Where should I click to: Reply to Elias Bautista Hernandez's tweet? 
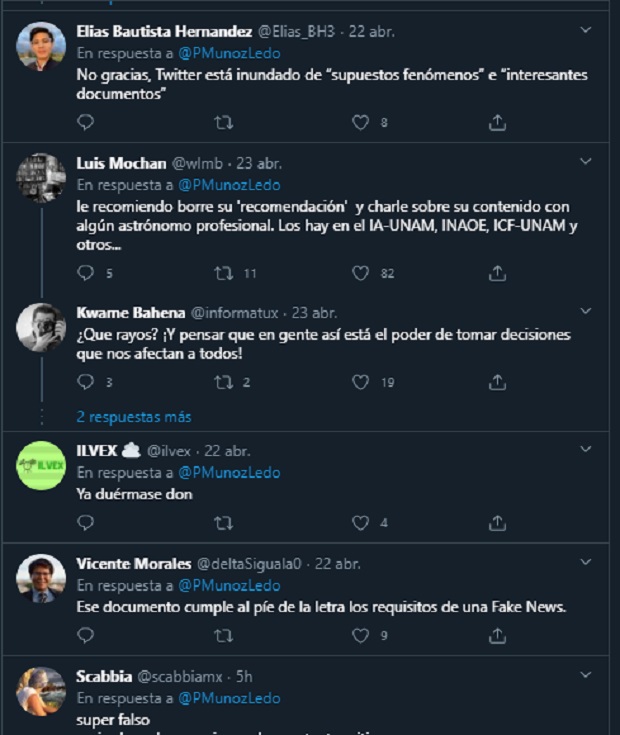coord(86,122)
